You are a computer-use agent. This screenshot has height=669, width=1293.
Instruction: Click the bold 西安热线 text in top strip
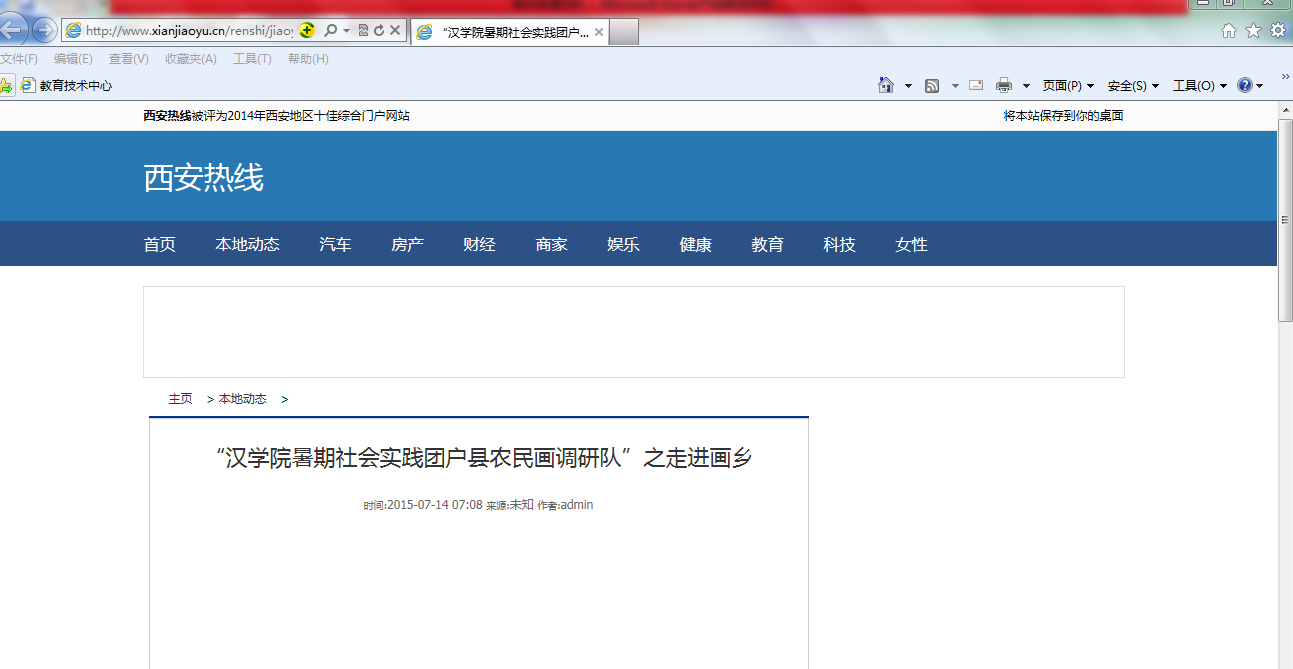(168, 116)
